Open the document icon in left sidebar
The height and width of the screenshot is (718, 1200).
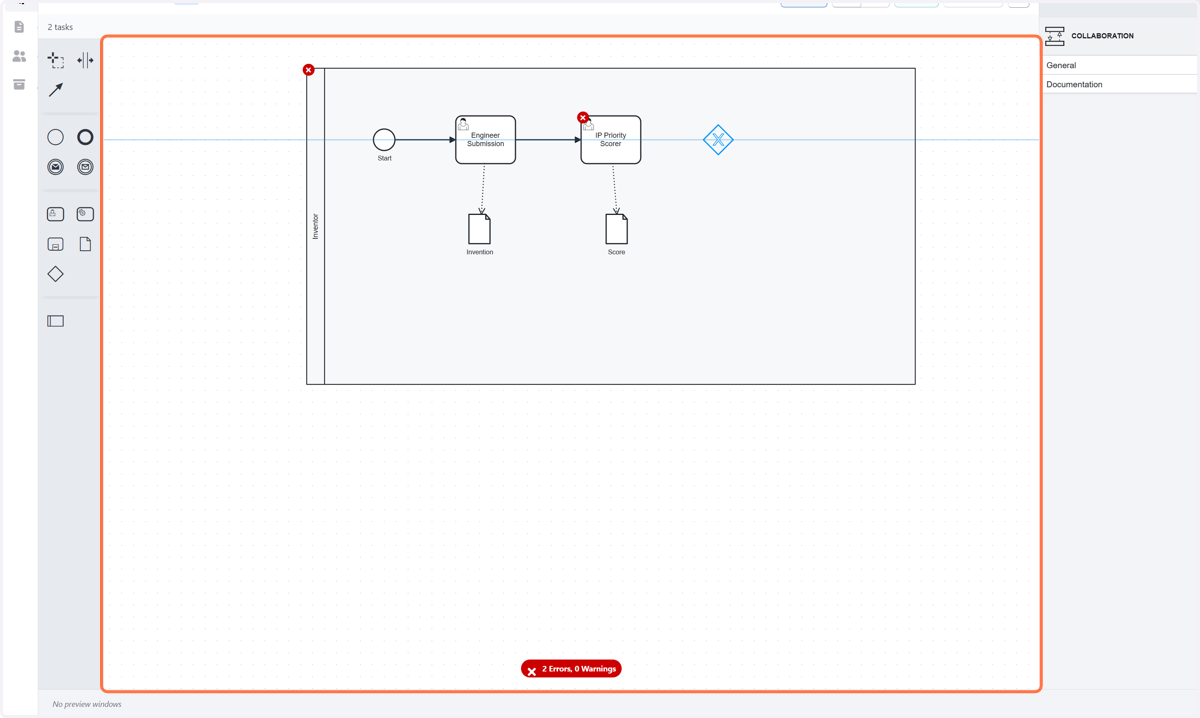pos(19,27)
